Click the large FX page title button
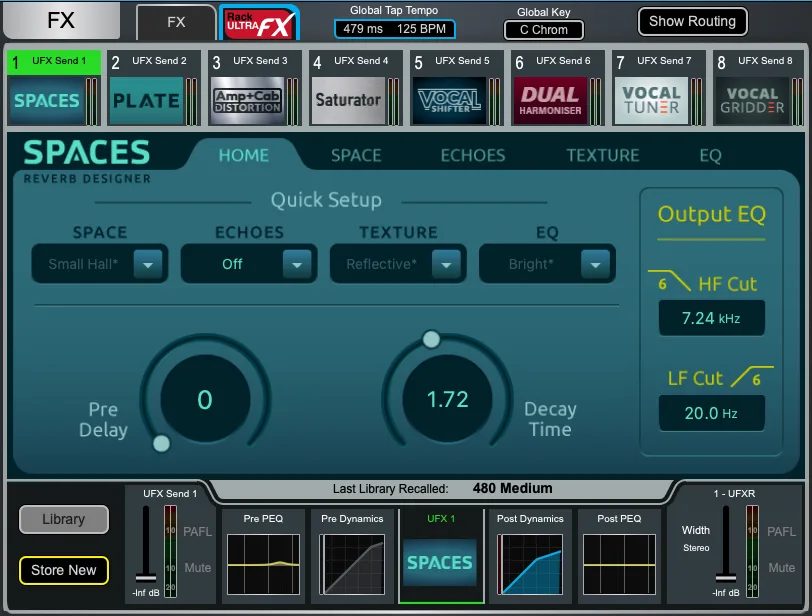The height and width of the screenshot is (616, 812). pos(61,21)
